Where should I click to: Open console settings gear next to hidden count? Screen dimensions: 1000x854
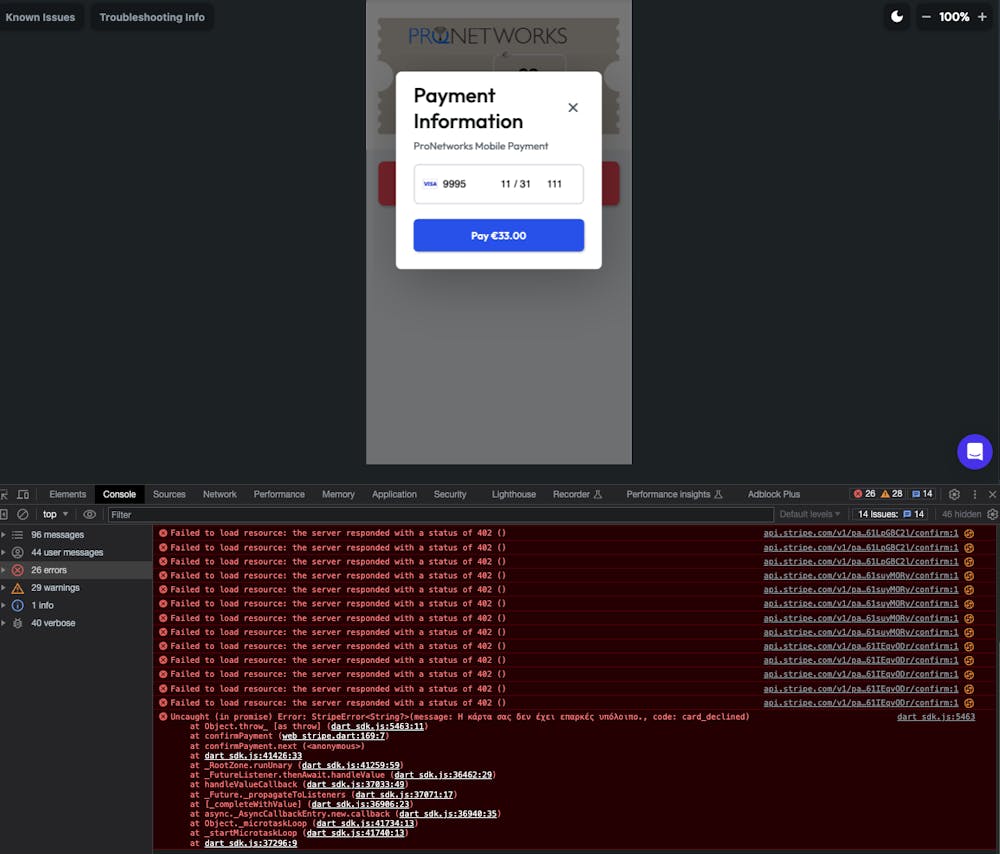click(992, 514)
